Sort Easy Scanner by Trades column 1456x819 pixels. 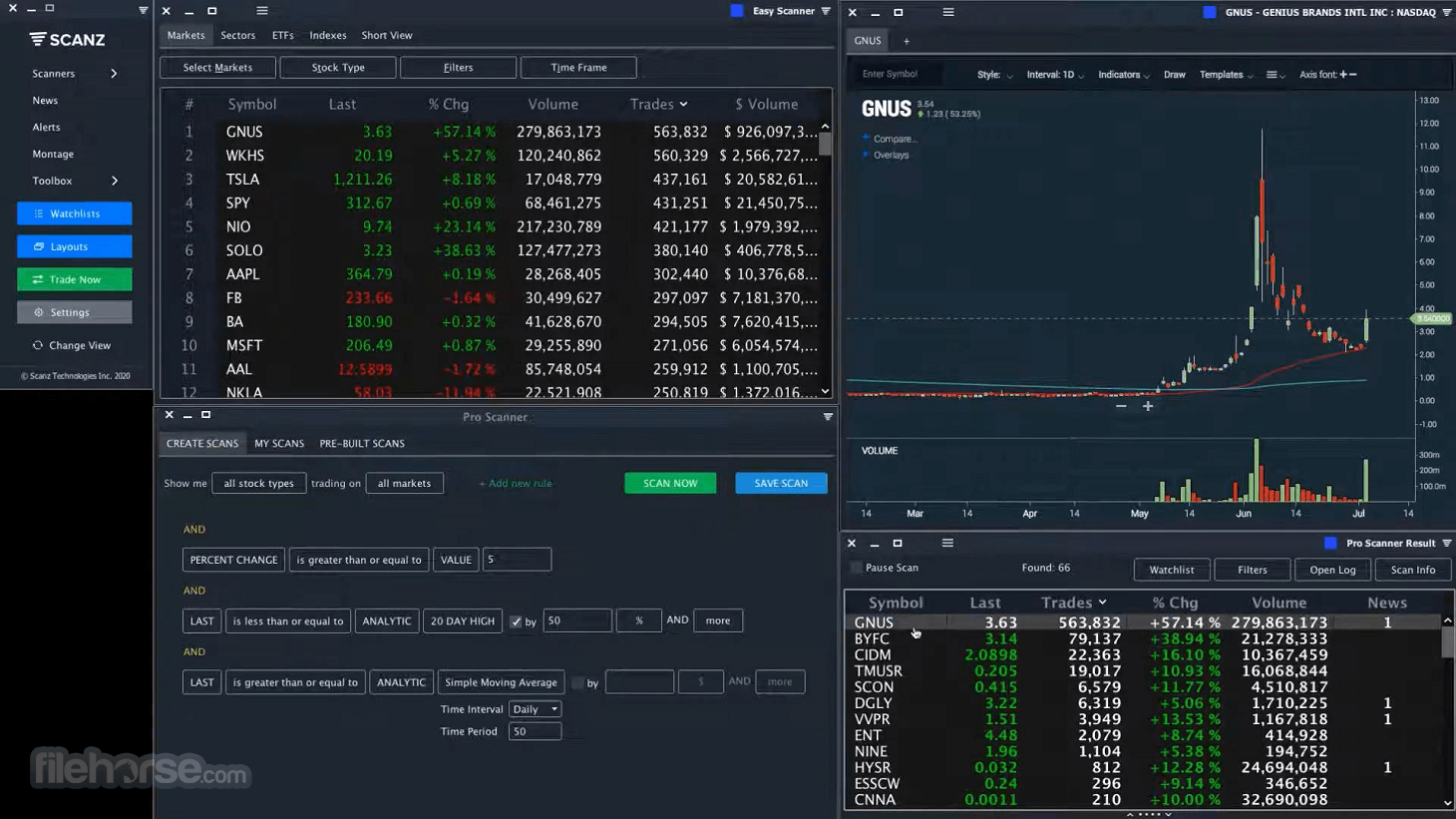658,104
